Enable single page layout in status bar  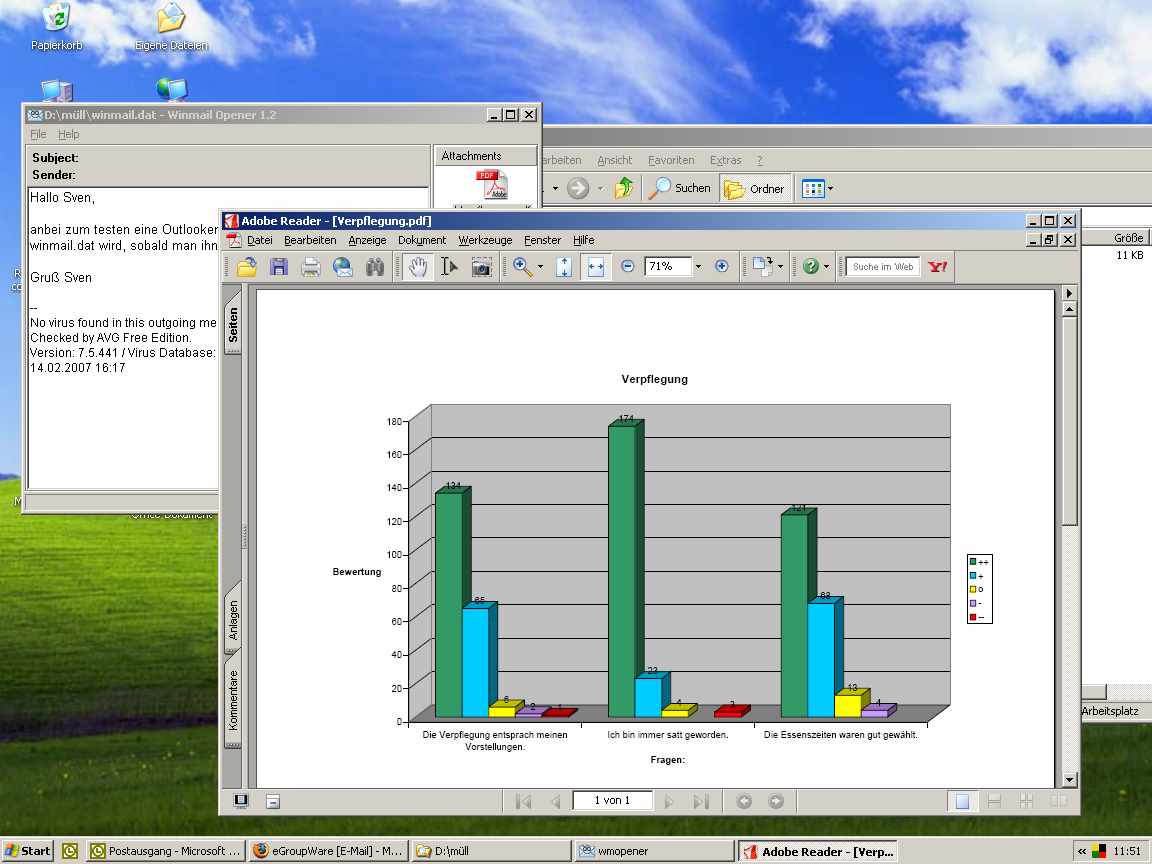pos(961,801)
